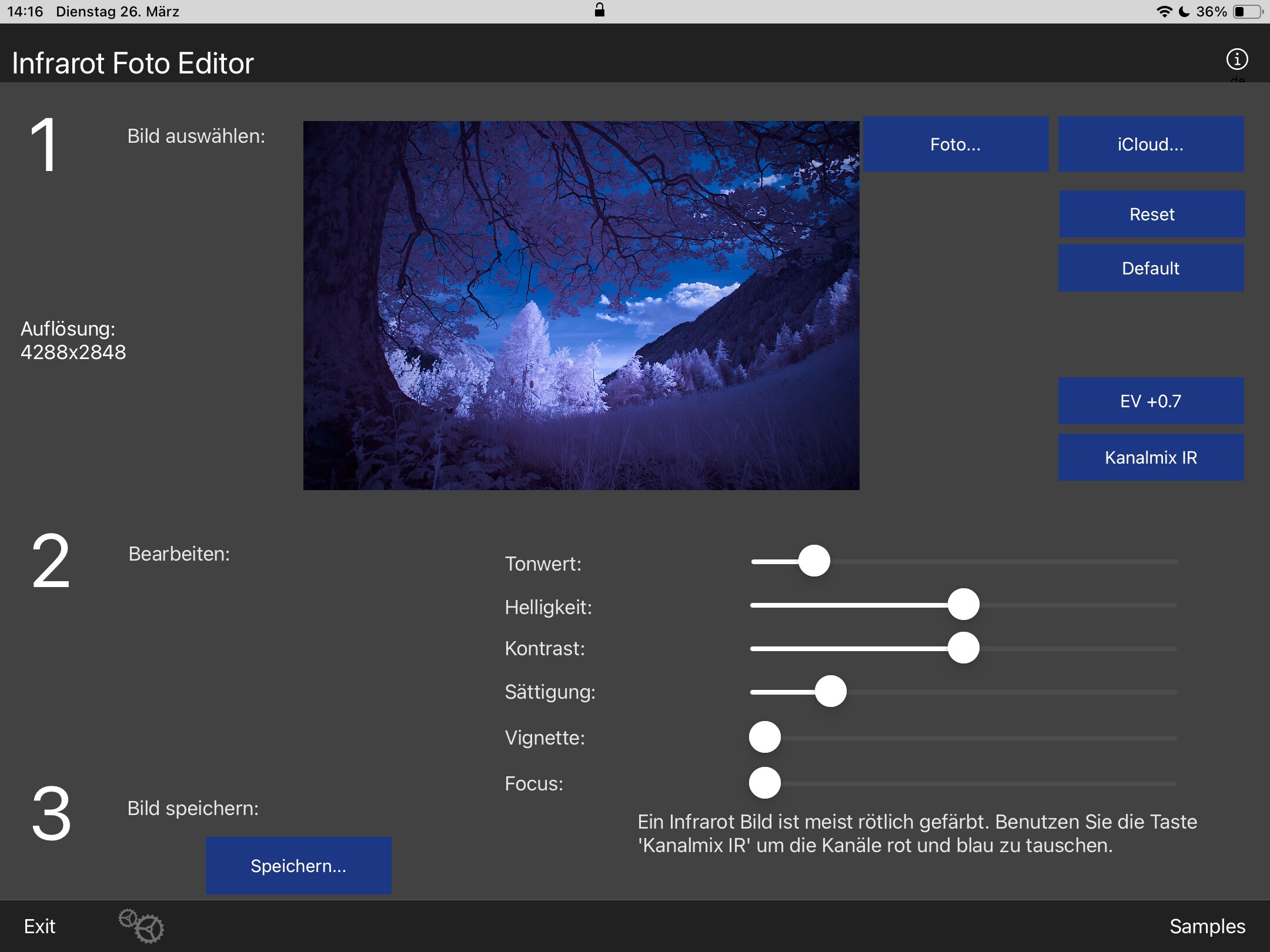Open settings via the gears icon
Viewport: 1270px width, 952px height.
[141, 926]
